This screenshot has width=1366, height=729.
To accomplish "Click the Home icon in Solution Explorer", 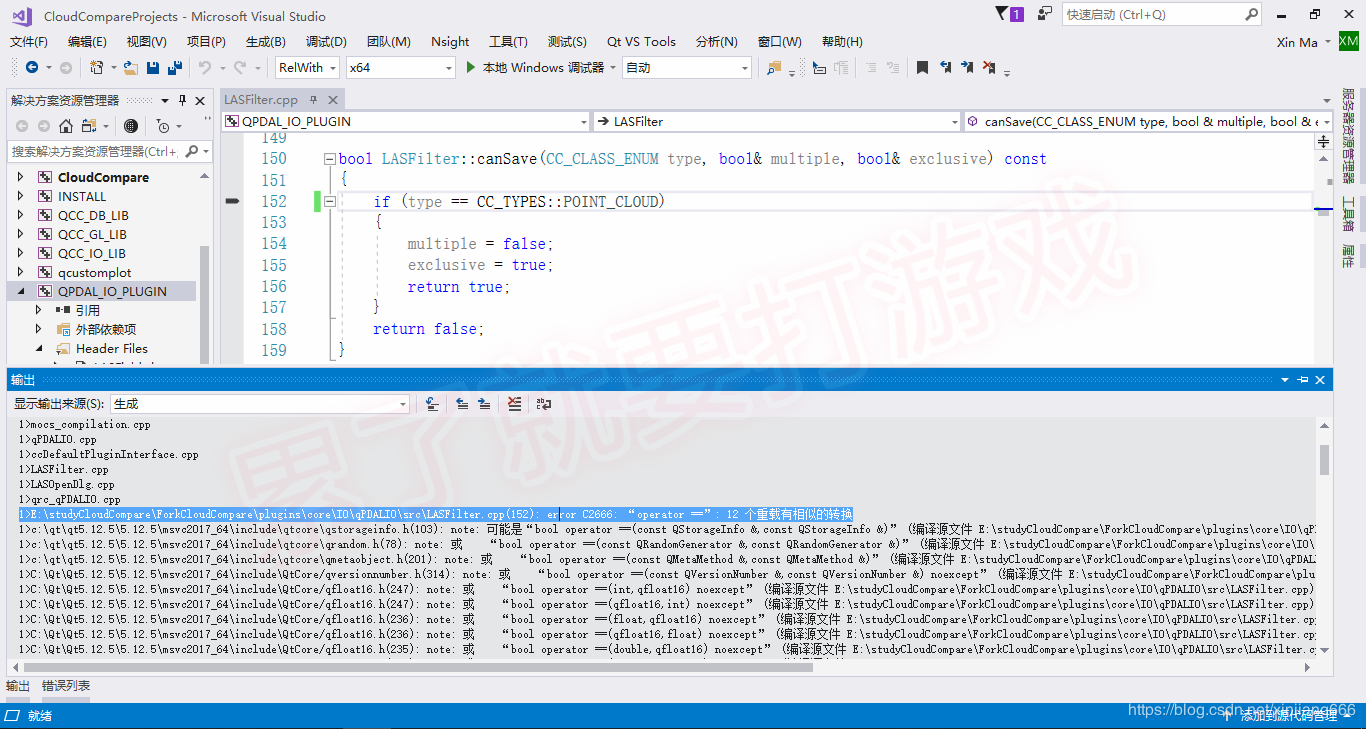I will point(65,126).
